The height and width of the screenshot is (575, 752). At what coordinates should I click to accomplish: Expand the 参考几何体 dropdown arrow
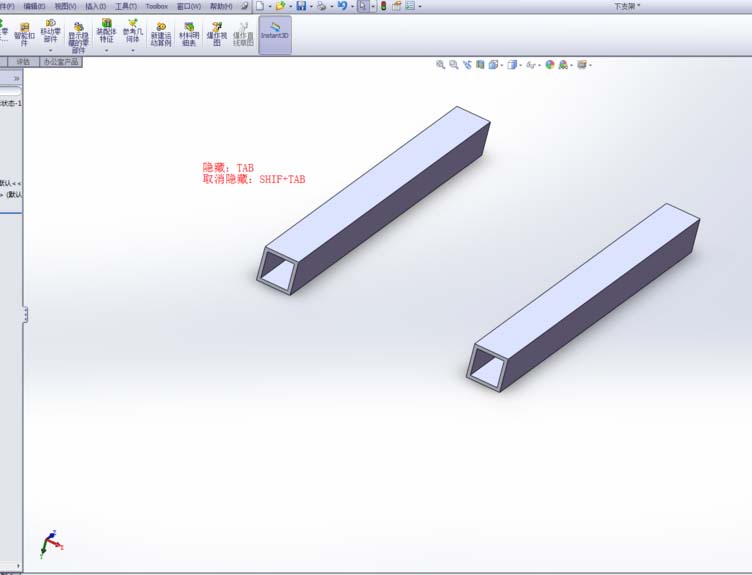[x=133, y=51]
